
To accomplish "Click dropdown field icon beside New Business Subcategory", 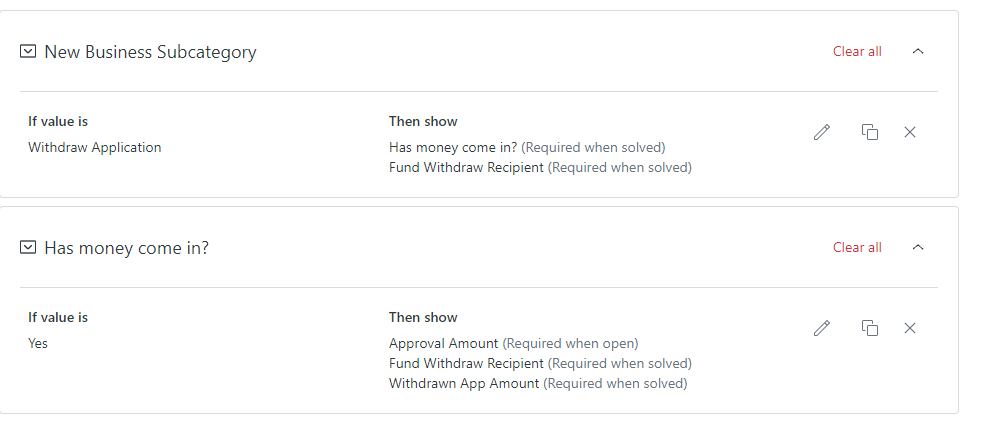I will (x=28, y=52).
